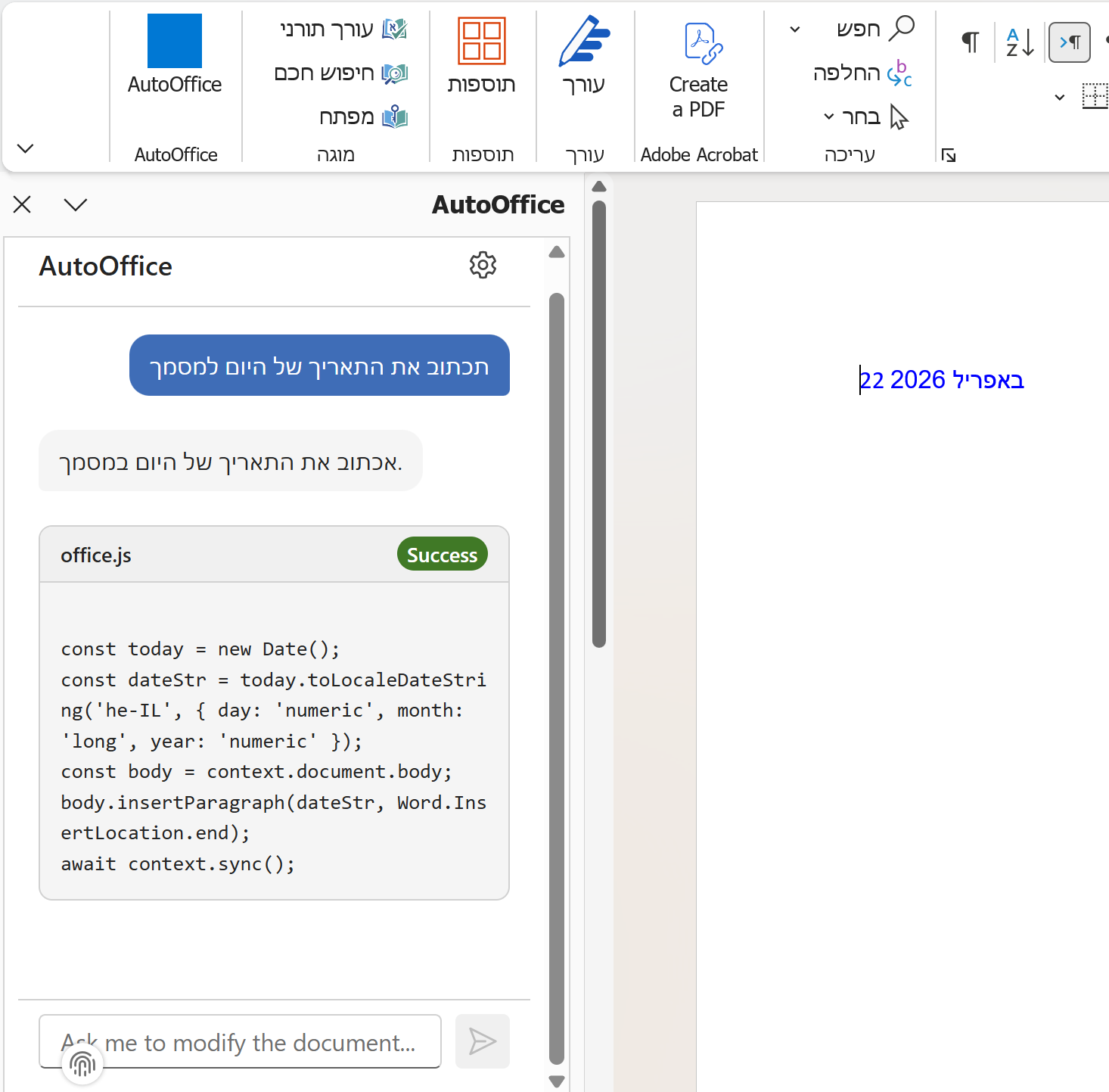Click the Replace (החלפה) button

coord(862,73)
